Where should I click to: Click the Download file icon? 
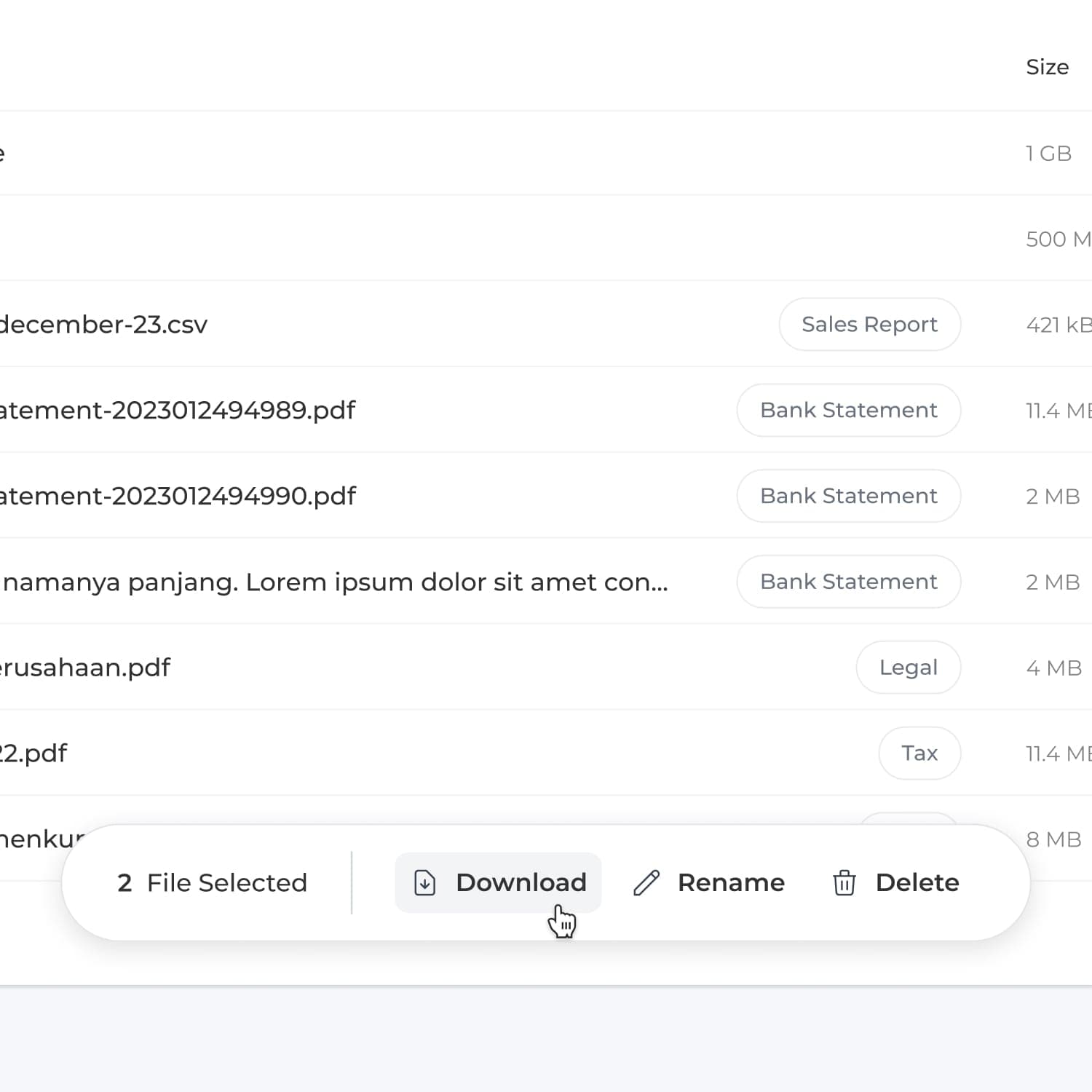point(424,882)
